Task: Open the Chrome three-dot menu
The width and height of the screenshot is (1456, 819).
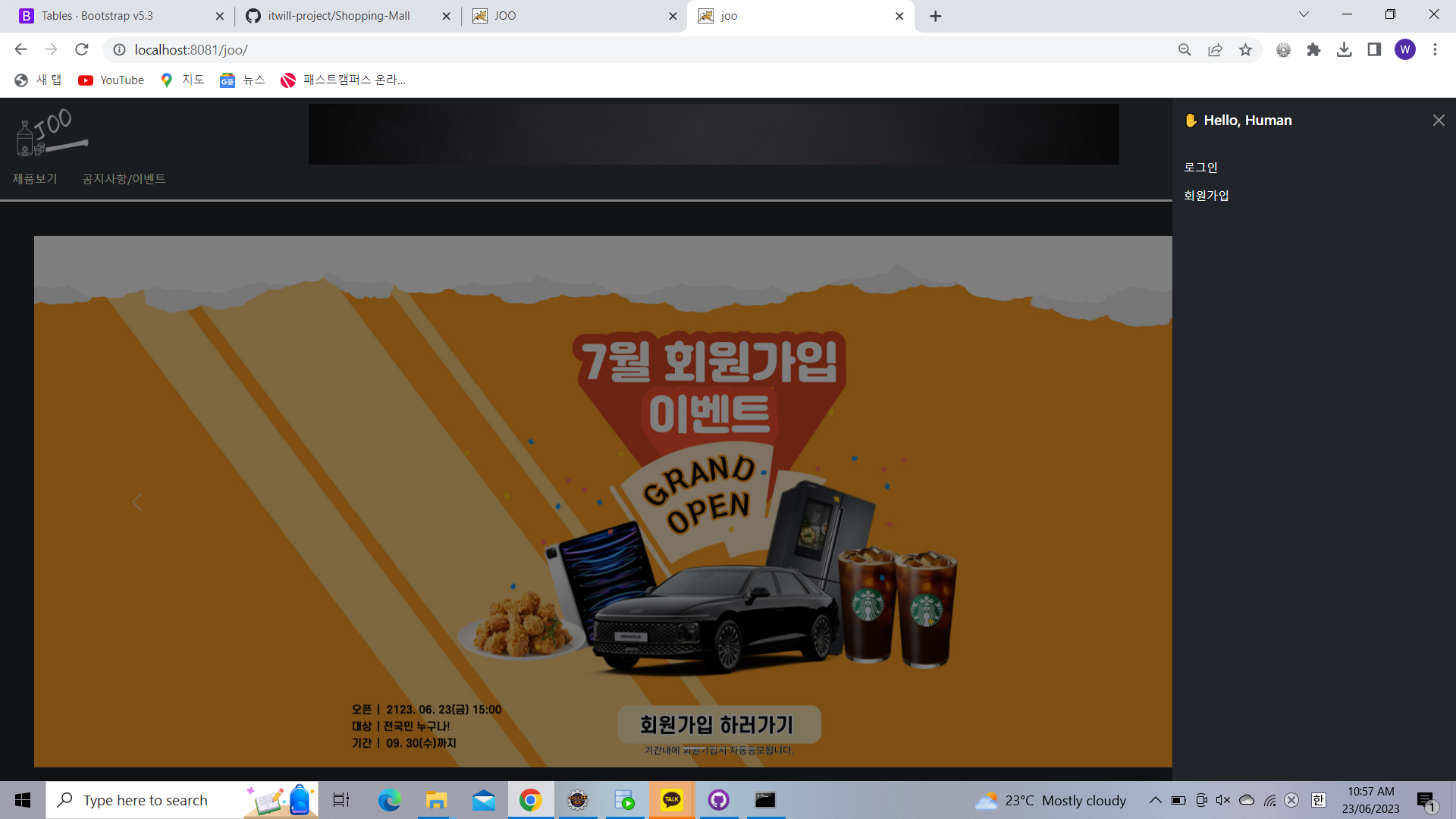Action: pos(1435,49)
